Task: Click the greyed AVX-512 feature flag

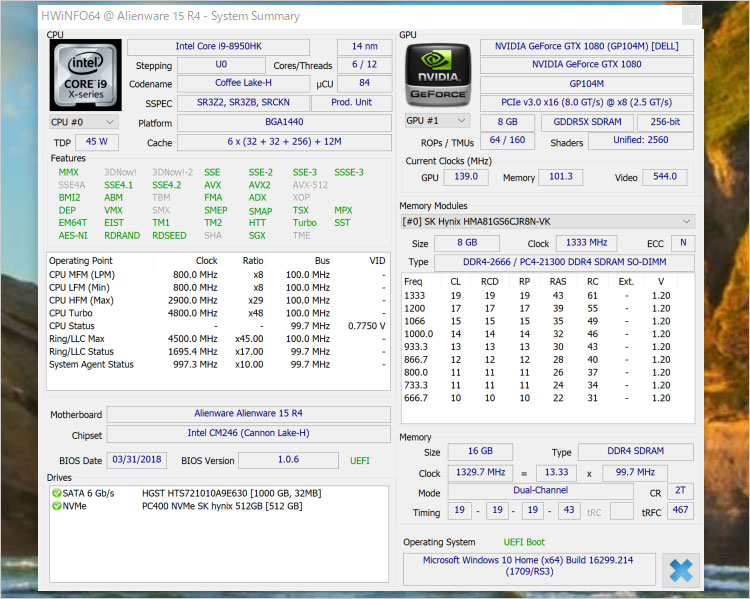Action: [310, 185]
